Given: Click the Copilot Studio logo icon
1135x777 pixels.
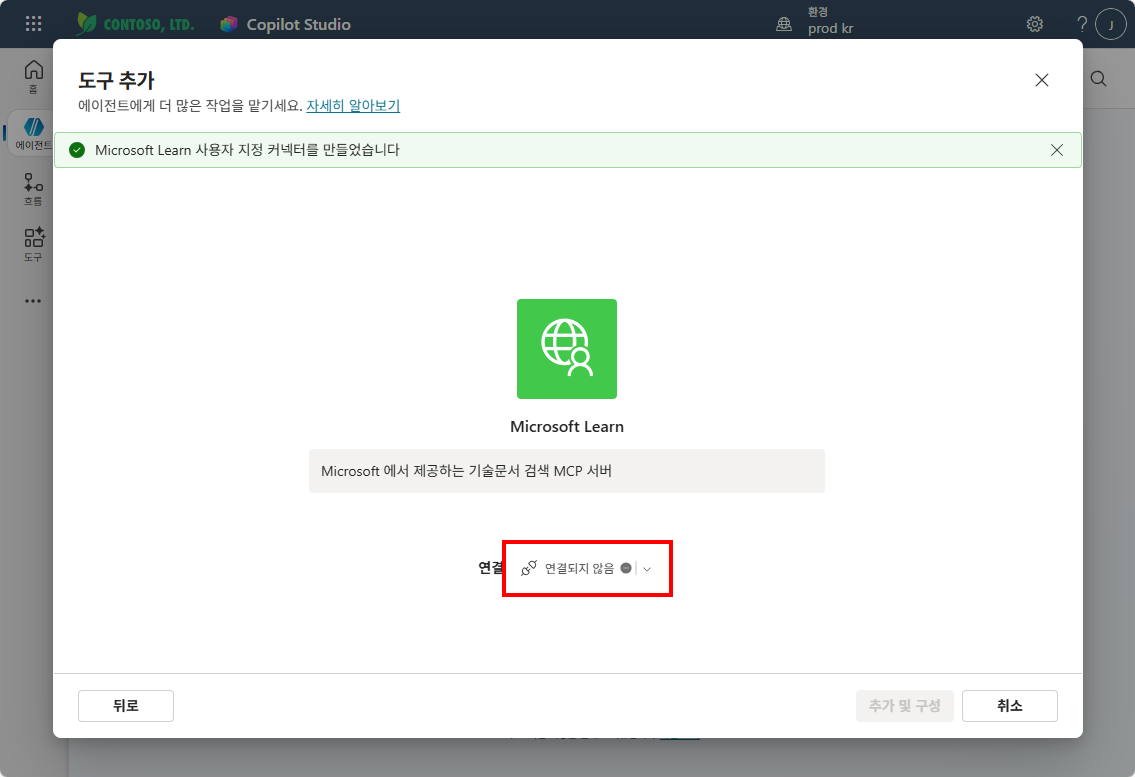Looking at the screenshot, I should pyautogui.click(x=229, y=24).
